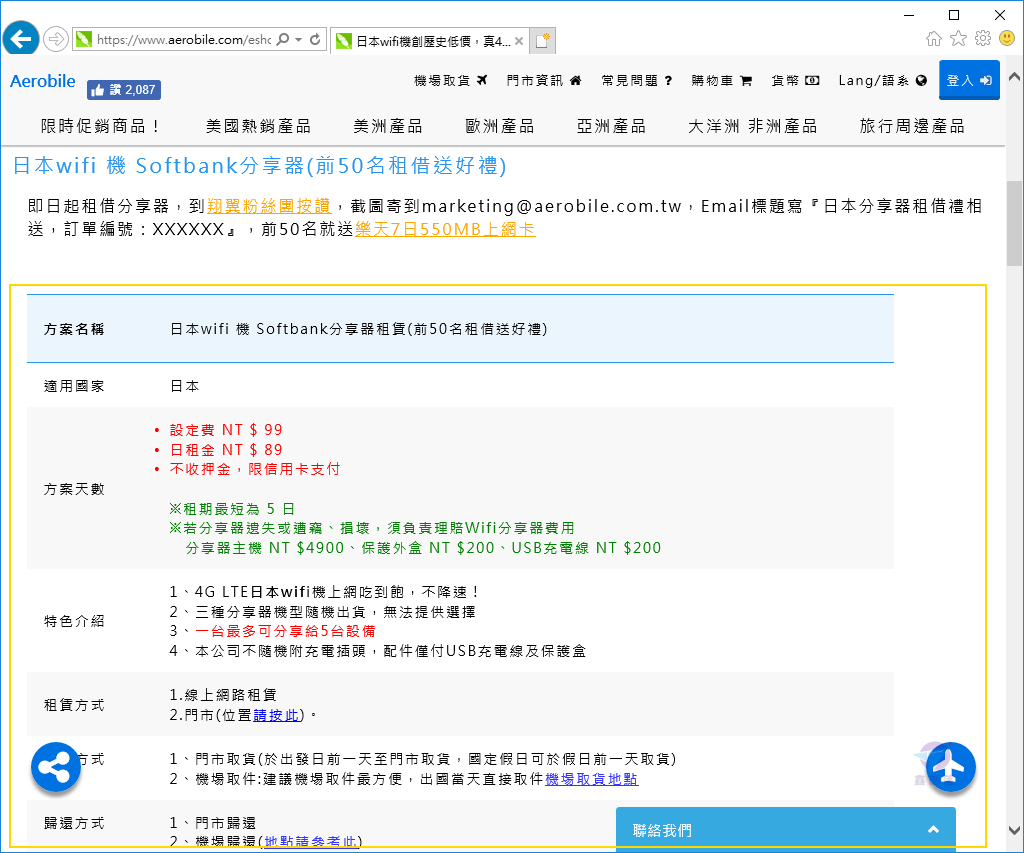Click the Aerobile site logo
The image size is (1024, 853).
(42, 82)
